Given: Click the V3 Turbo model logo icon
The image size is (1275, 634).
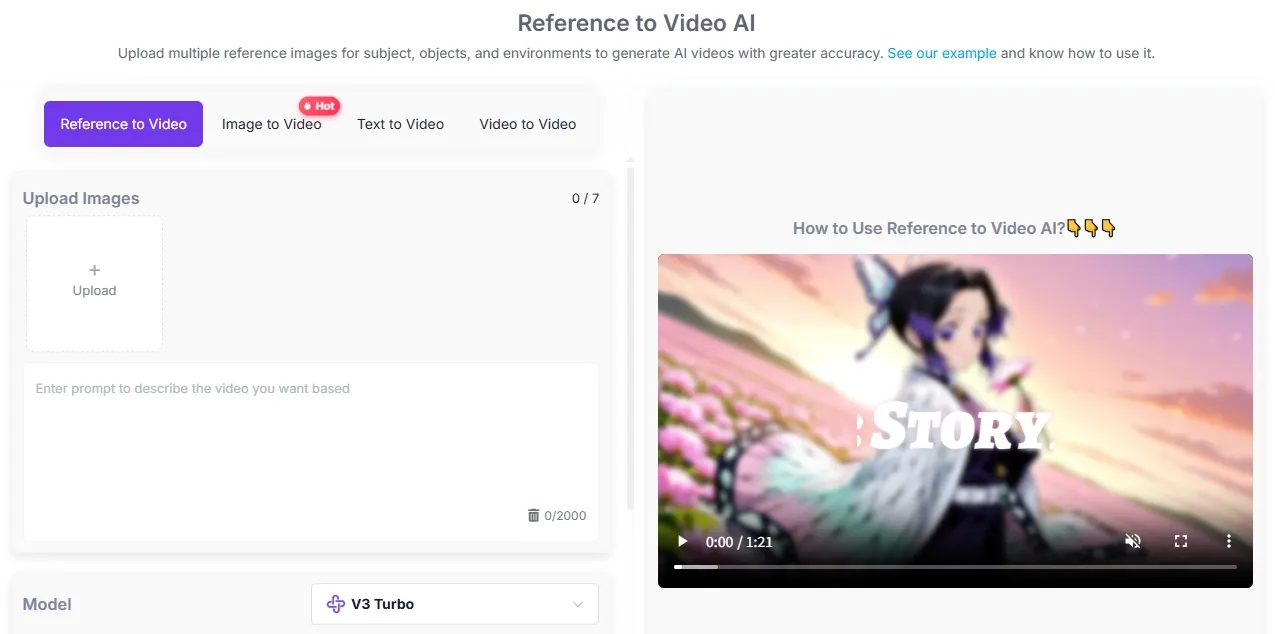Looking at the screenshot, I should tap(336, 604).
